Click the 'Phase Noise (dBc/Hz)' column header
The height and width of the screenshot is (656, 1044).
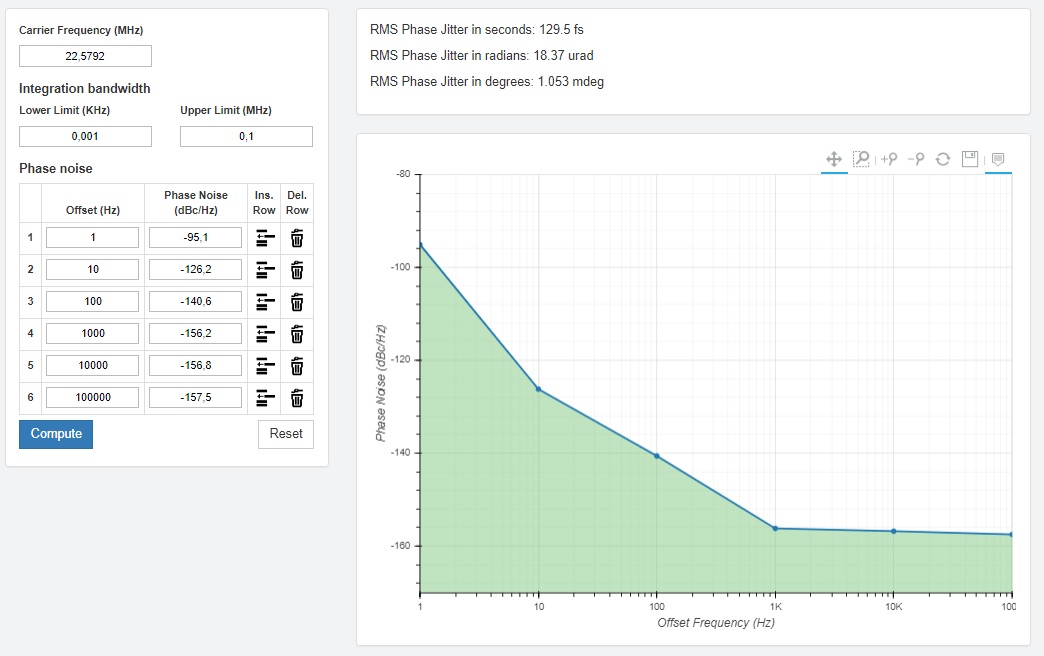coord(196,202)
